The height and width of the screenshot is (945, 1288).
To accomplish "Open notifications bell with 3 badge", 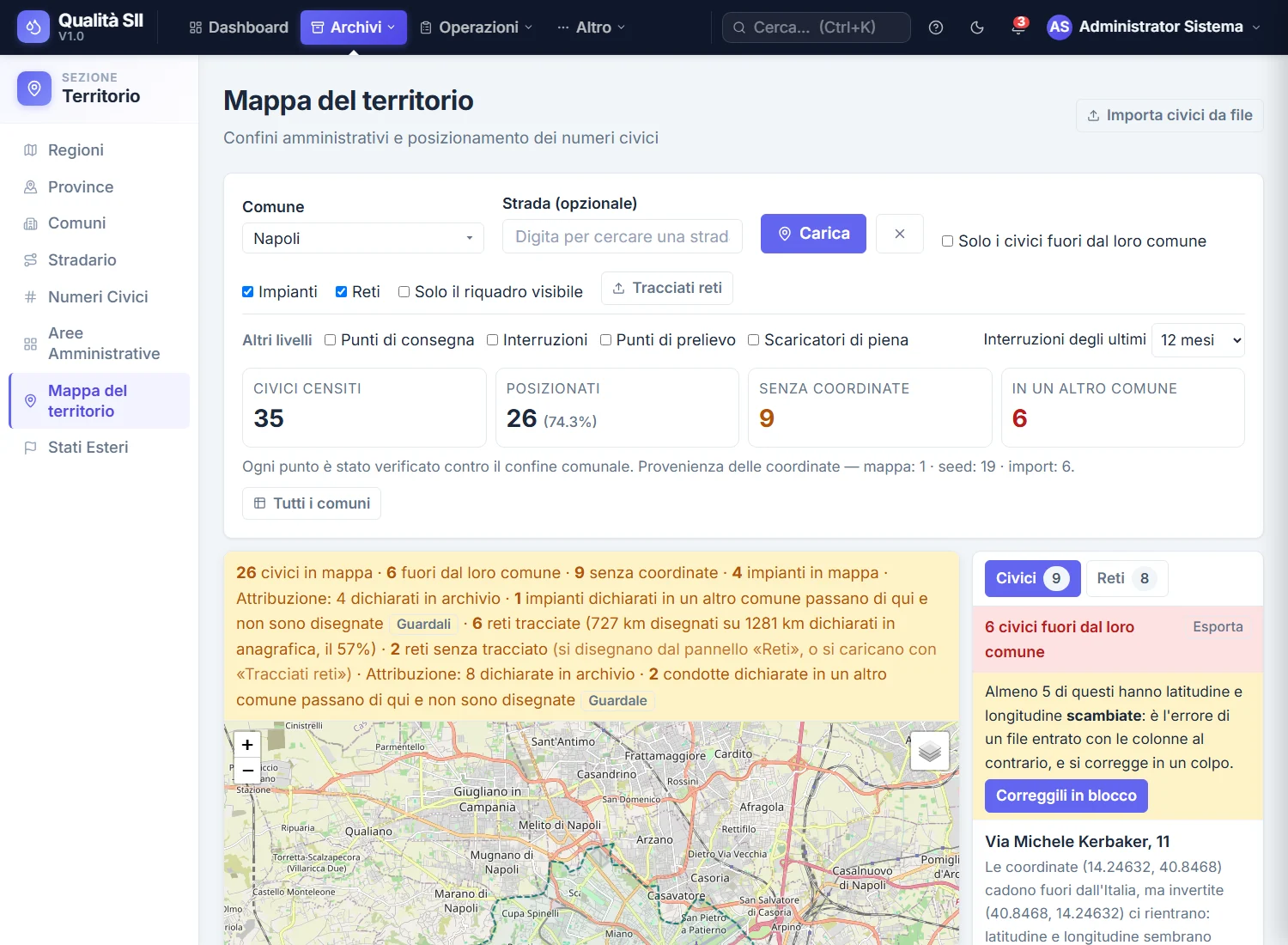I will pos(1018,27).
